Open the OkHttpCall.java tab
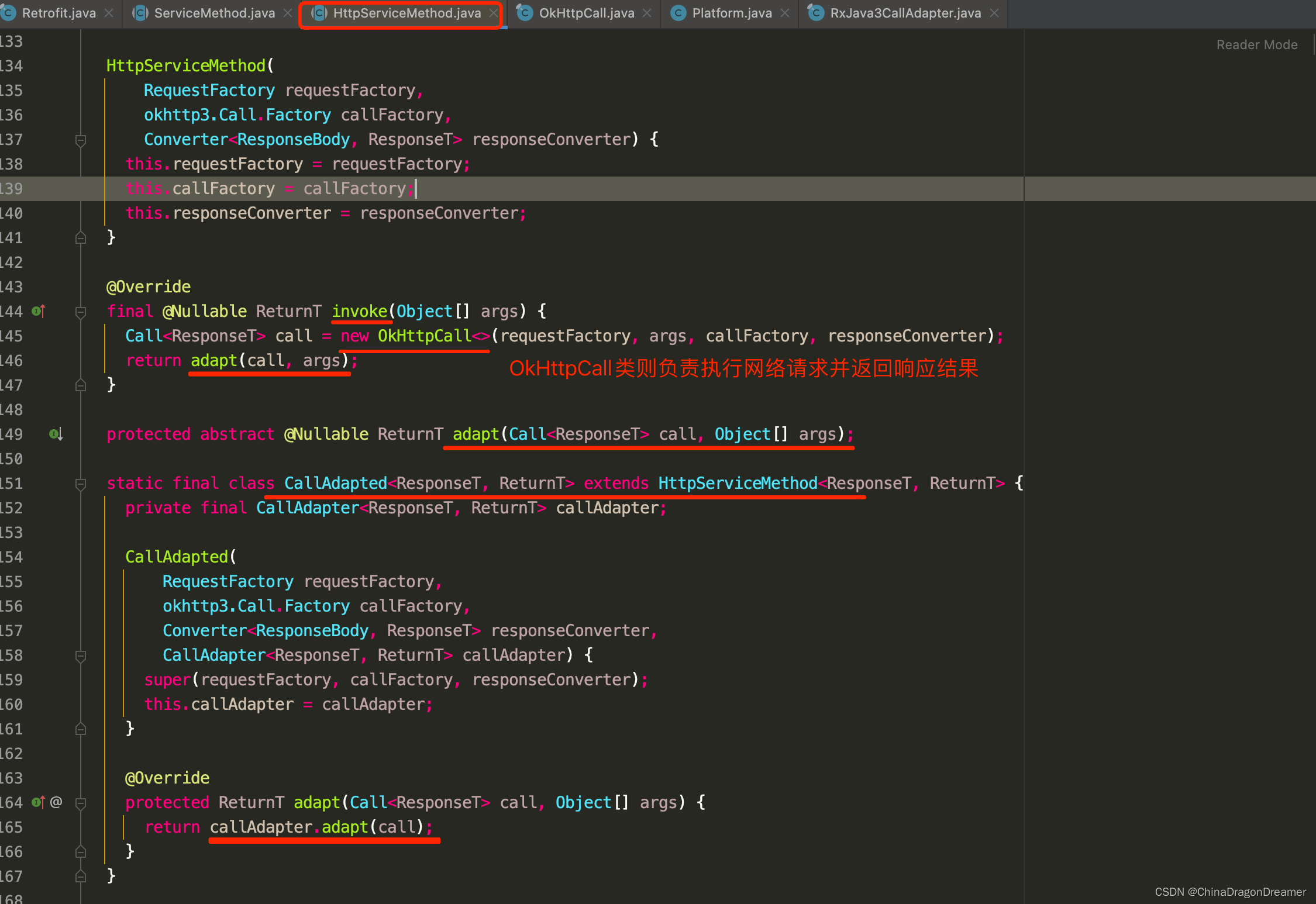Image resolution: width=1316 pixels, height=904 pixels. [587, 13]
